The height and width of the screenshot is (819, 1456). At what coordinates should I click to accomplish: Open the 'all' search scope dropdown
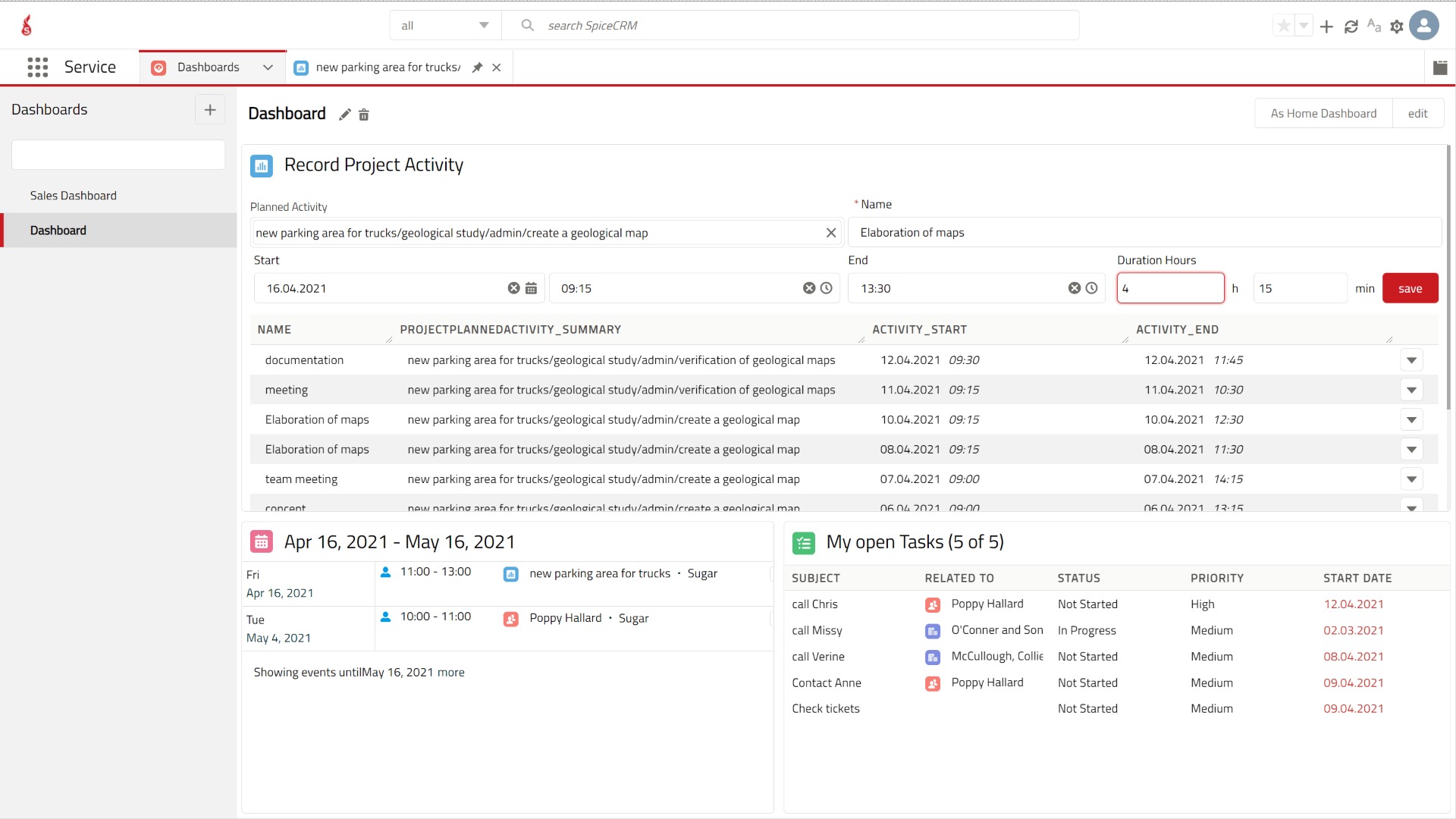pos(445,26)
